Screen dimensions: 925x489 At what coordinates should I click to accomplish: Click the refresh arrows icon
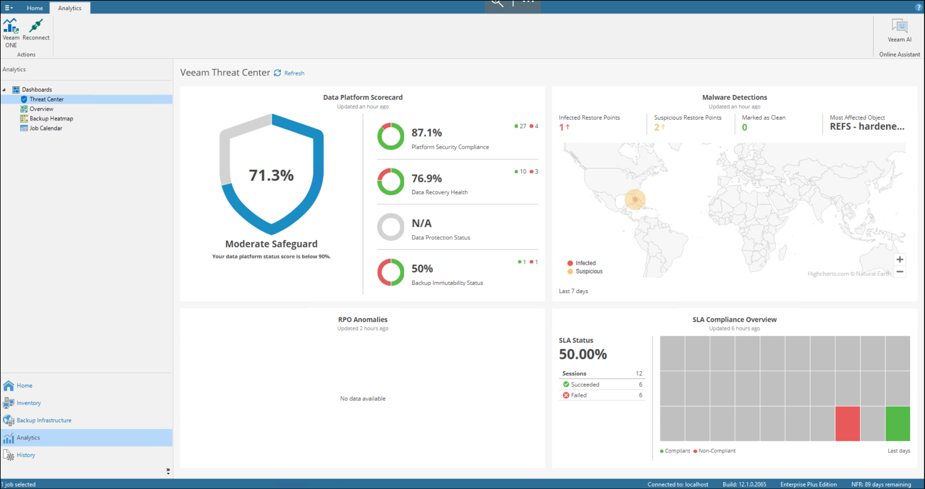point(277,73)
